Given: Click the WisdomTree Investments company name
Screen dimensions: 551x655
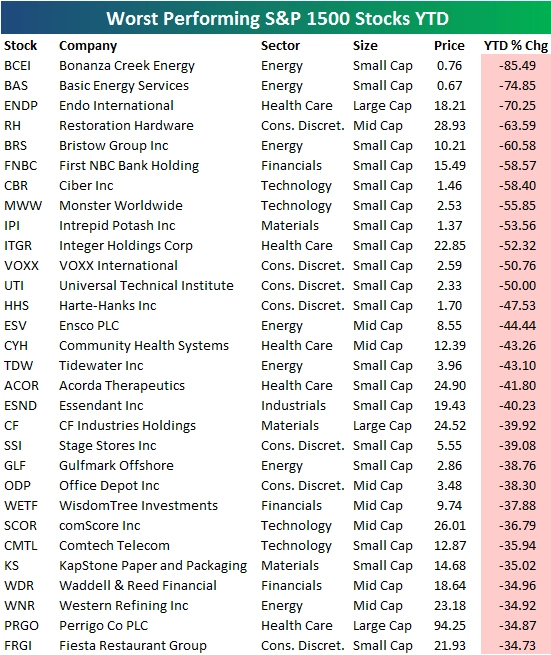Looking at the screenshot, I should click(x=138, y=506).
